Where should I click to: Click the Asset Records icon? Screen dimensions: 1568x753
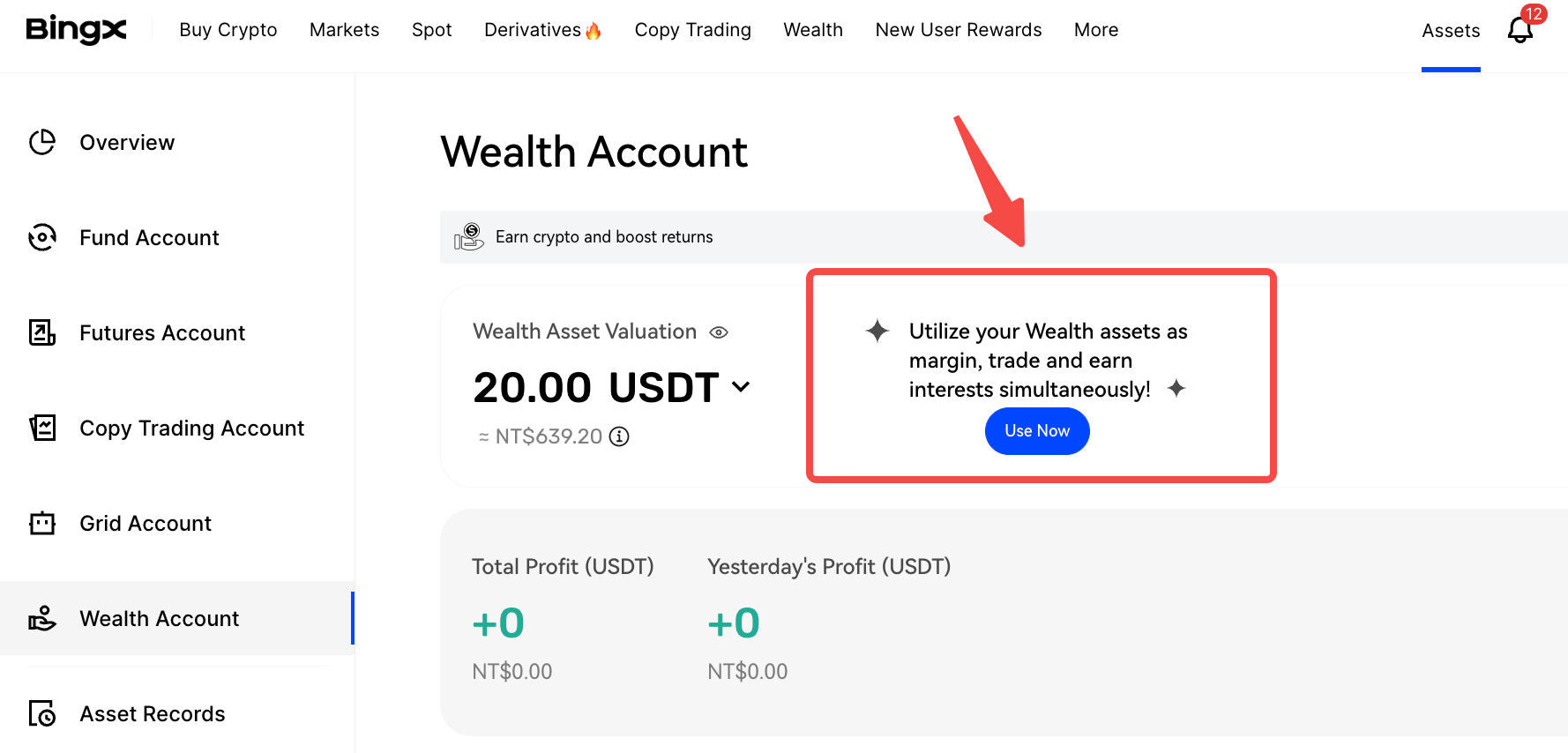tap(42, 713)
